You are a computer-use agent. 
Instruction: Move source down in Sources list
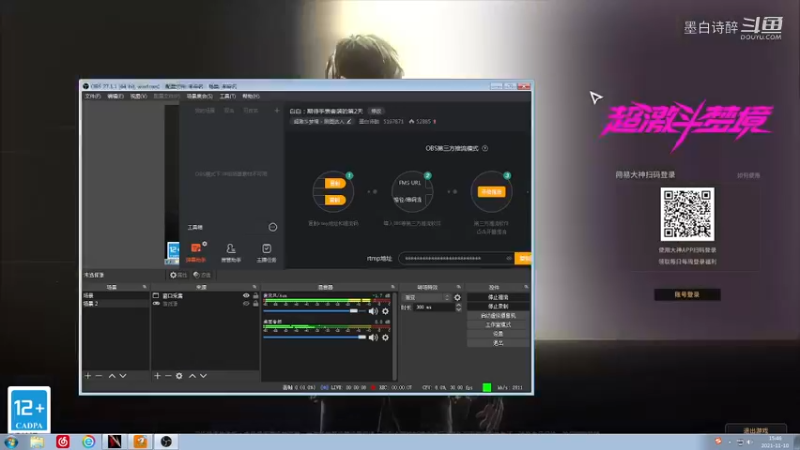pos(204,376)
